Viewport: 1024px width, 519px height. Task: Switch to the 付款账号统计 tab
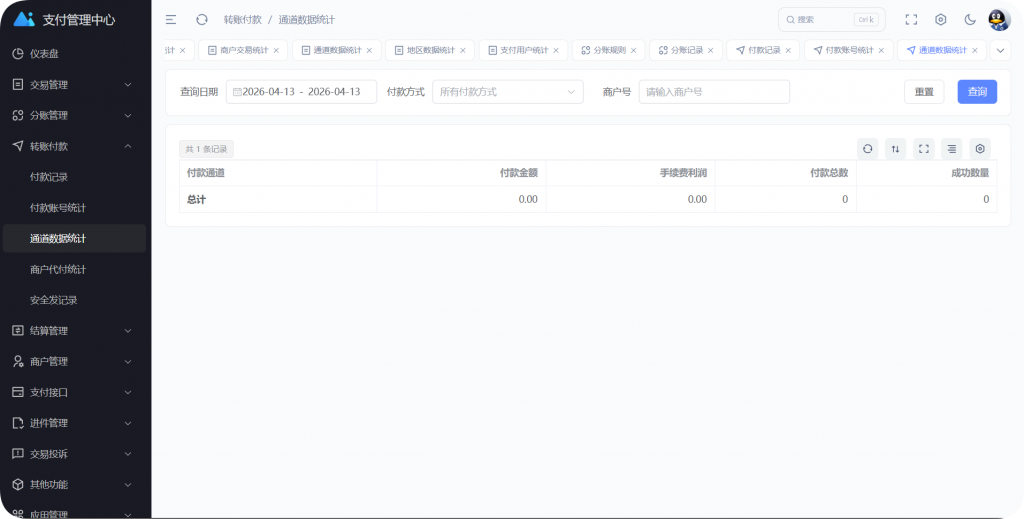coord(849,50)
